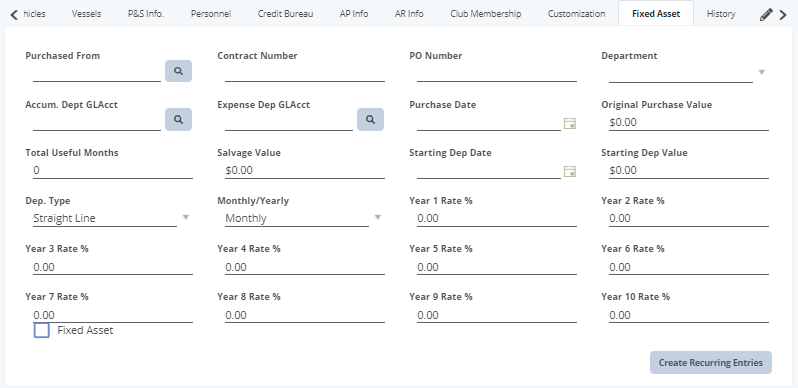The image size is (798, 388).
Task: Click the Accum. Dept GLAcct lookup icon
Action: (178, 119)
